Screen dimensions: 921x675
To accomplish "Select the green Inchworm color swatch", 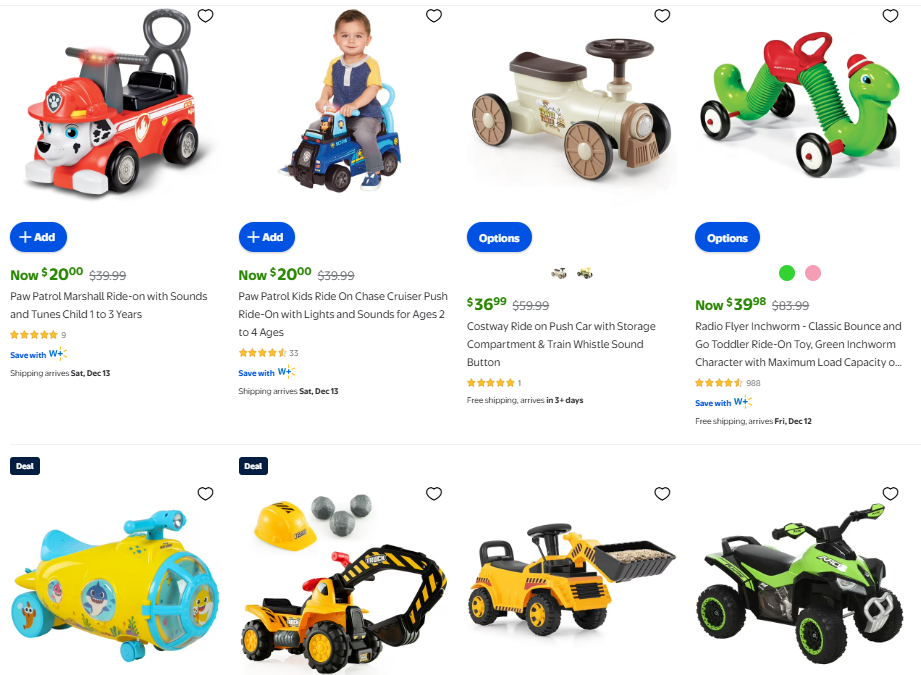I will tap(786, 273).
